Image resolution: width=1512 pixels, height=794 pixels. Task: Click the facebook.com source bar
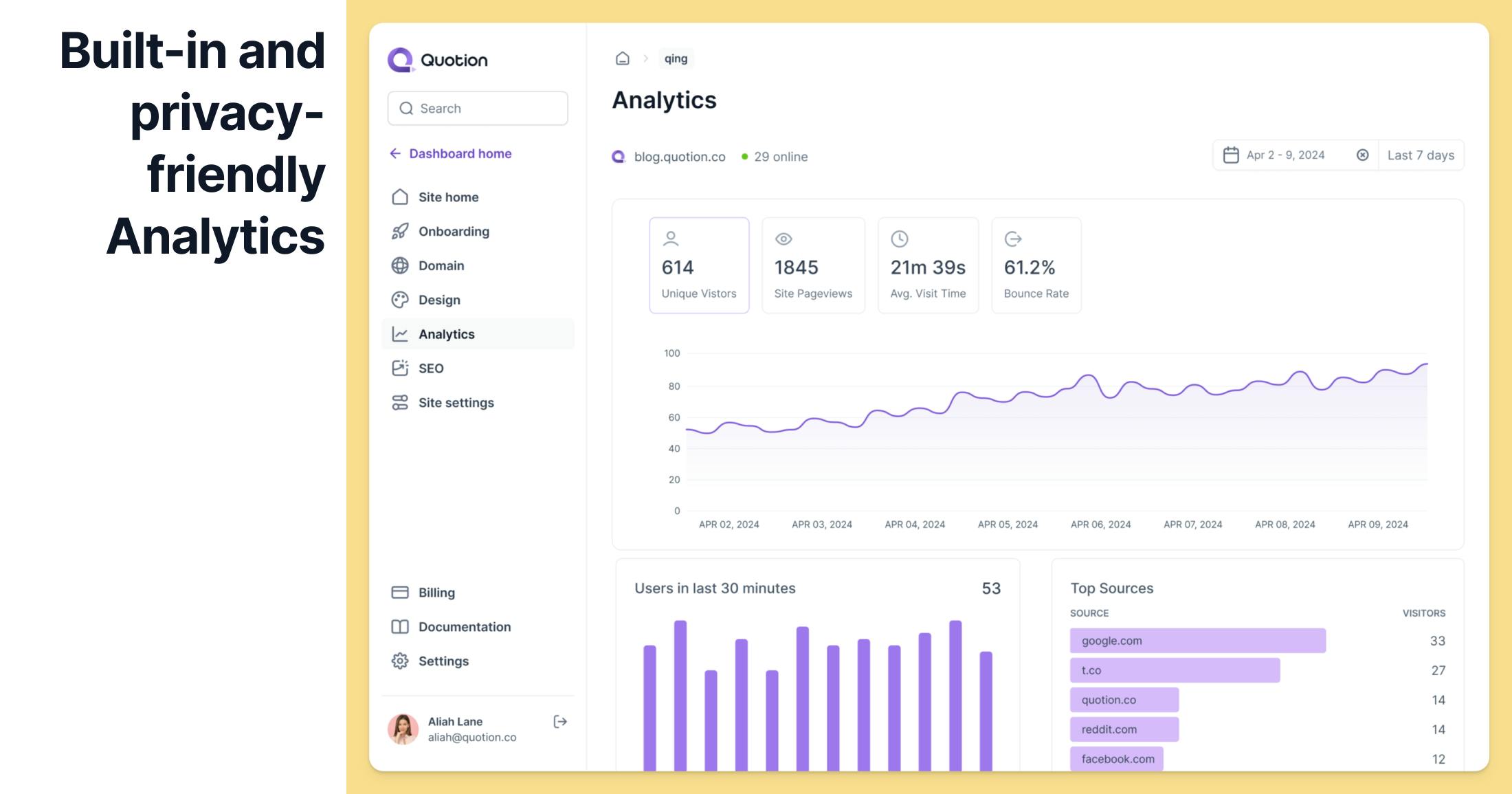pyautogui.click(x=1117, y=759)
